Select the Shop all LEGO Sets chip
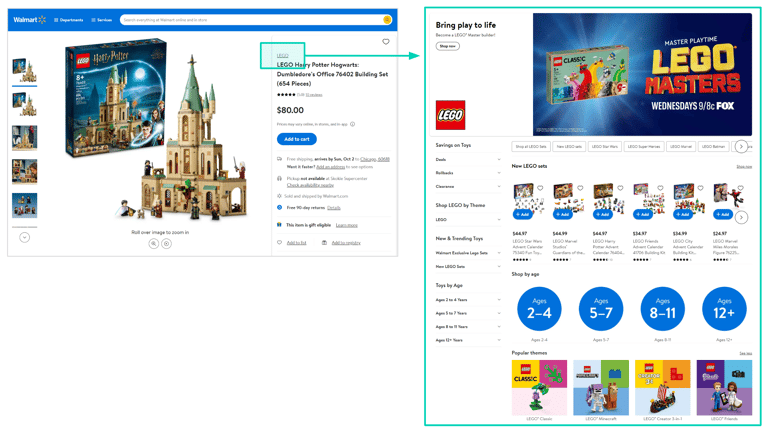 (531, 146)
